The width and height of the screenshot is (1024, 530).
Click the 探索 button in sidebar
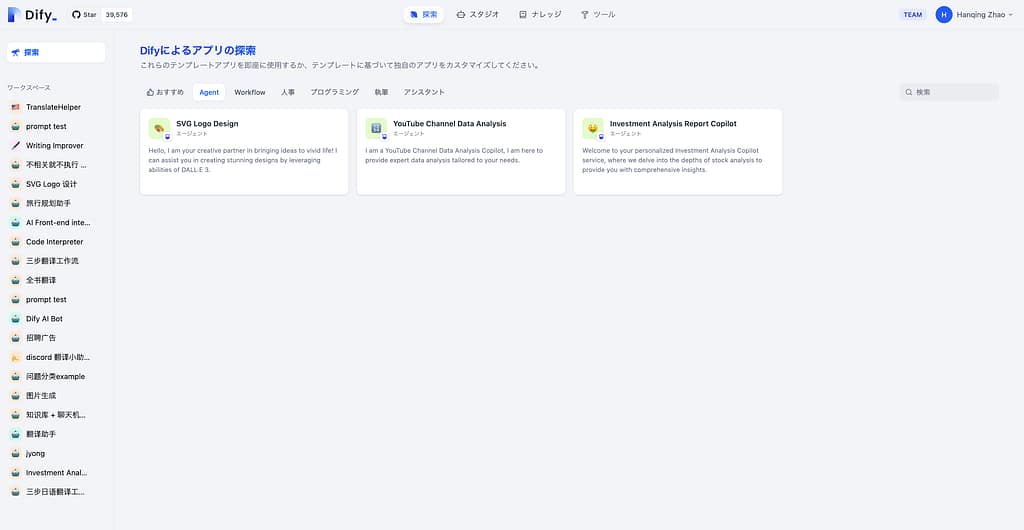[x=56, y=52]
